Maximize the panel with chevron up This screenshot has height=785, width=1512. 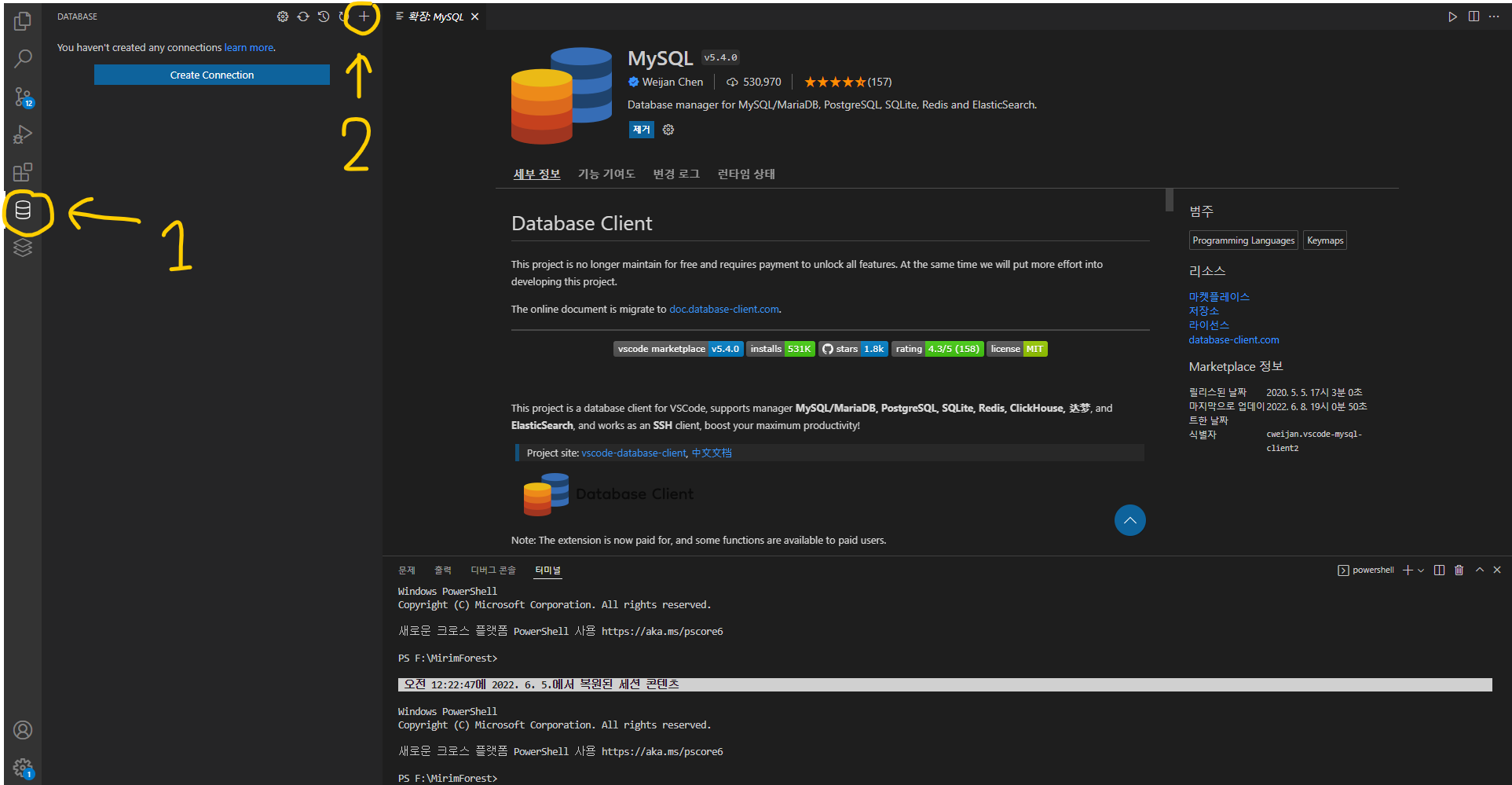coord(1480,570)
